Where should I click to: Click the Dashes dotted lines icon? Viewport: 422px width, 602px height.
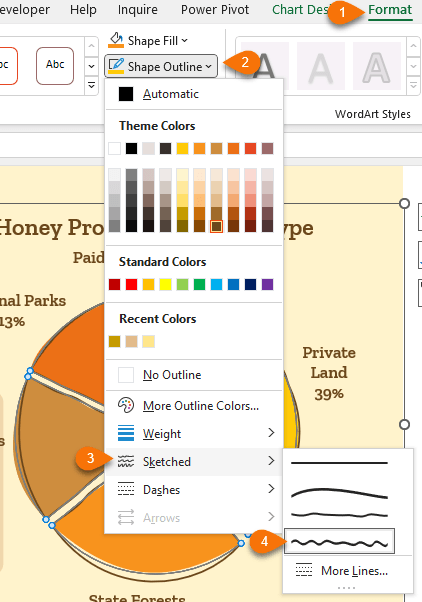(126, 489)
